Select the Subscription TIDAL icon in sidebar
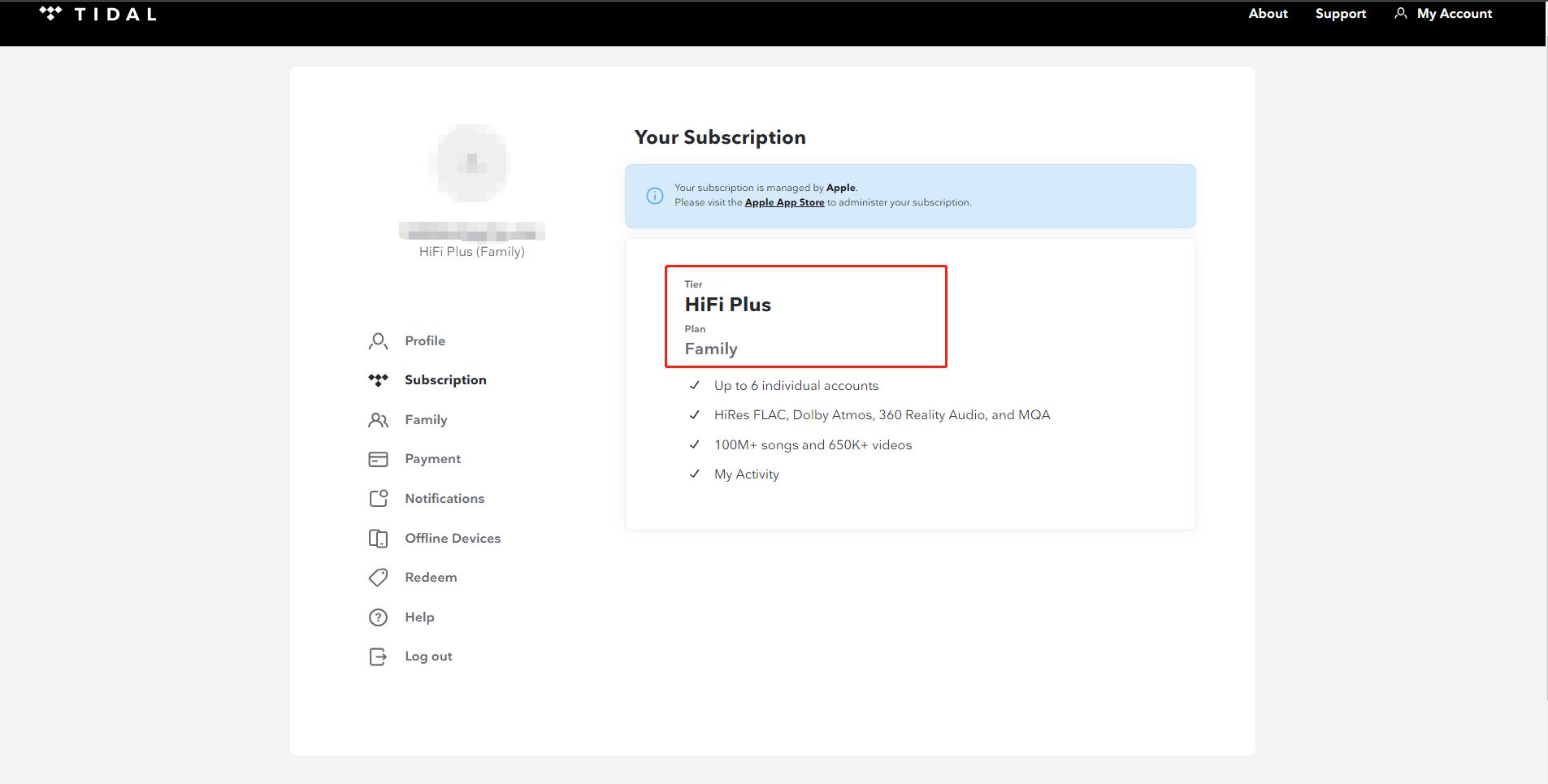 pyautogui.click(x=378, y=380)
